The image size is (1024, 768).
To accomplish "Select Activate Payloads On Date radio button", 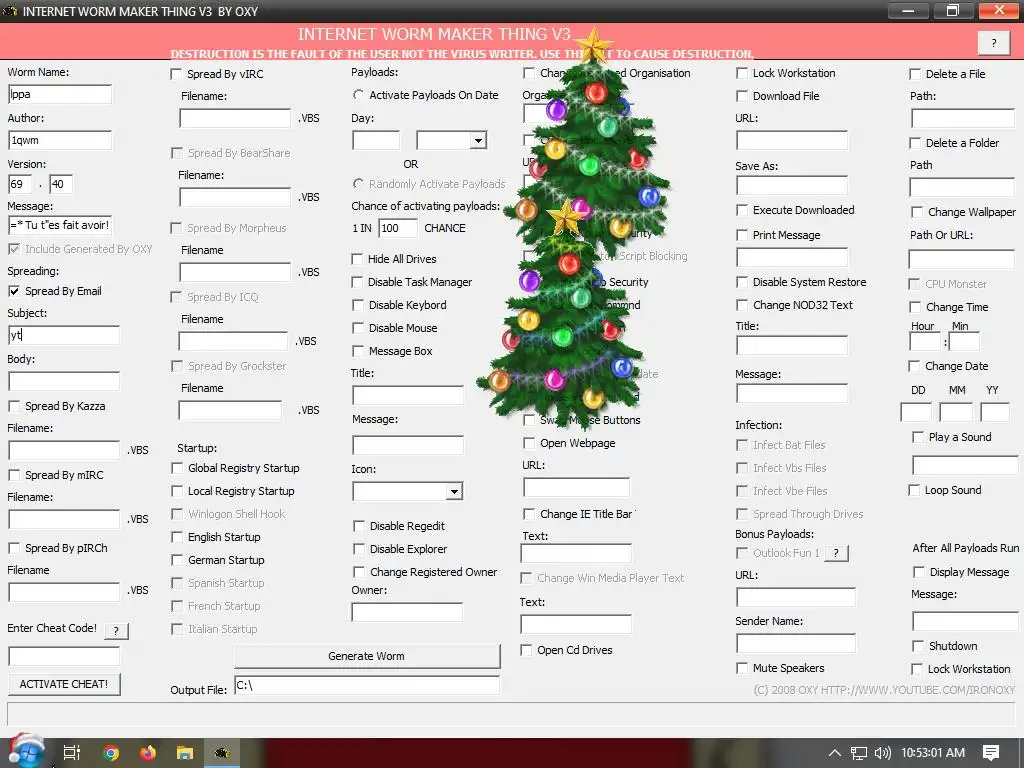I will click(x=358, y=95).
